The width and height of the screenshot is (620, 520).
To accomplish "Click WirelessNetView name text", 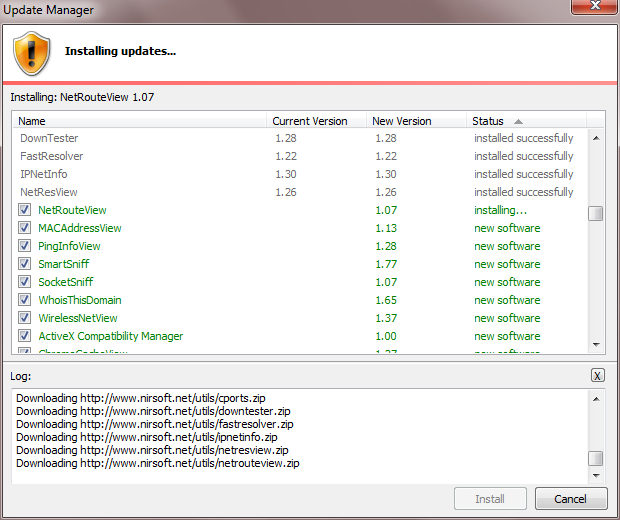I will click(78, 318).
